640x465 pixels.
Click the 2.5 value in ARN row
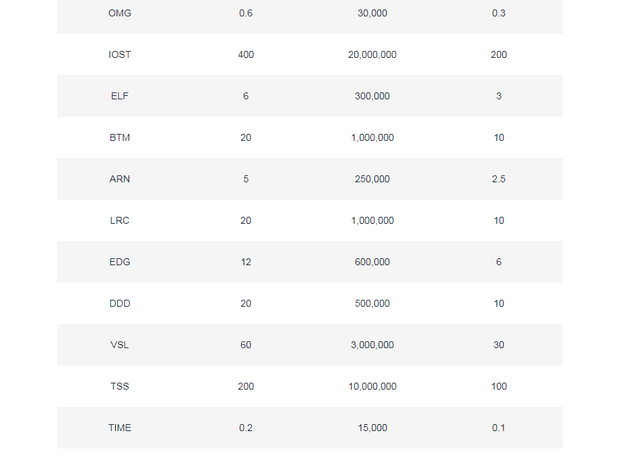499,179
